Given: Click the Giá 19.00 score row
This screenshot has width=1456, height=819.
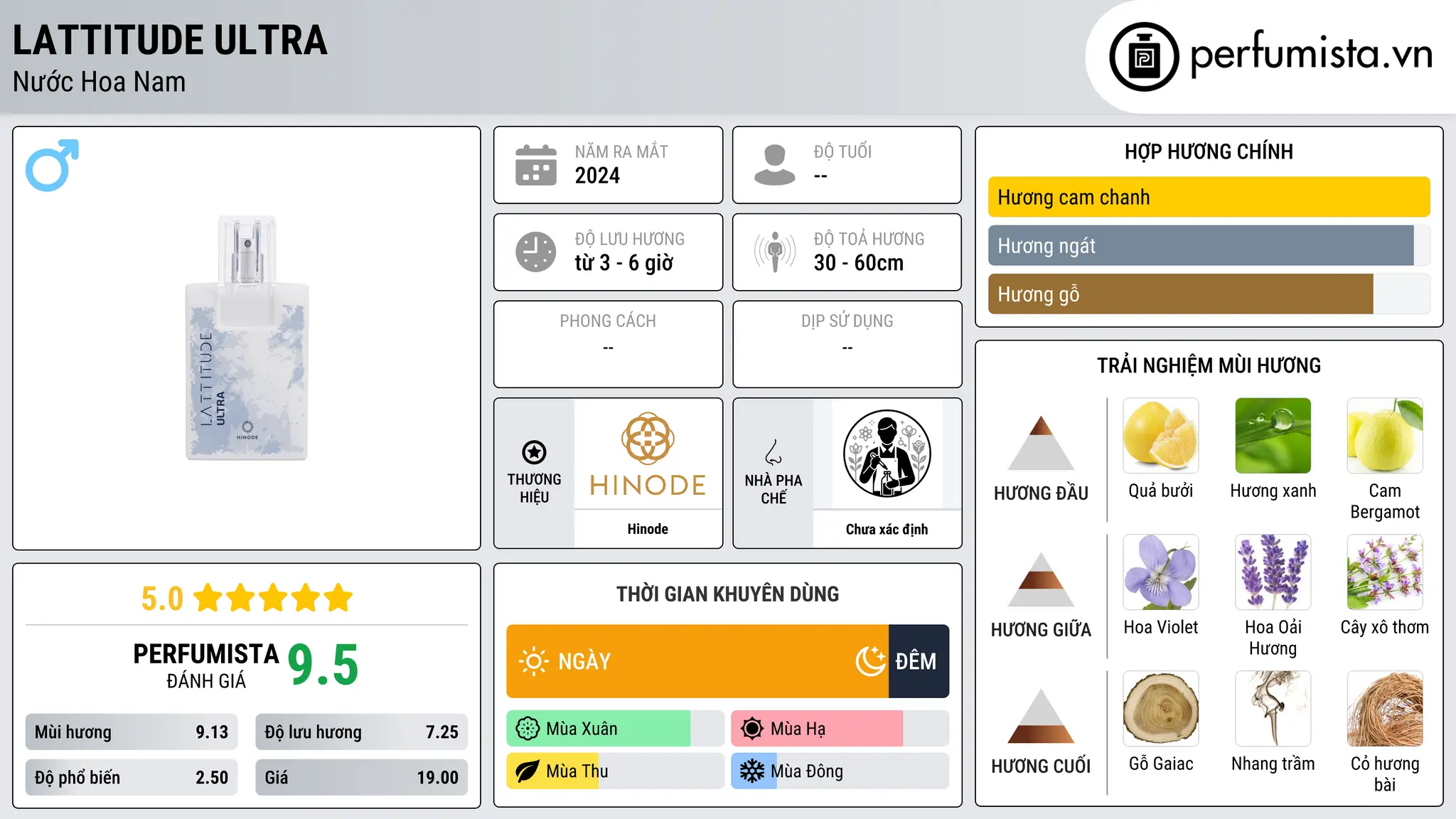Looking at the screenshot, I should (361, 777).
